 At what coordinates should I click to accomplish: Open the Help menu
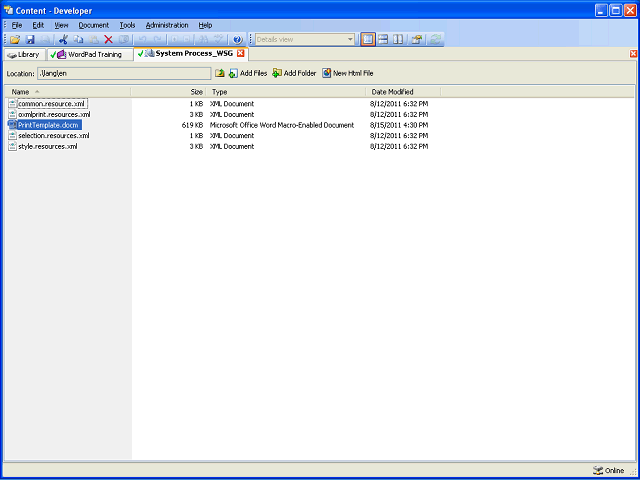click(205, 25)
